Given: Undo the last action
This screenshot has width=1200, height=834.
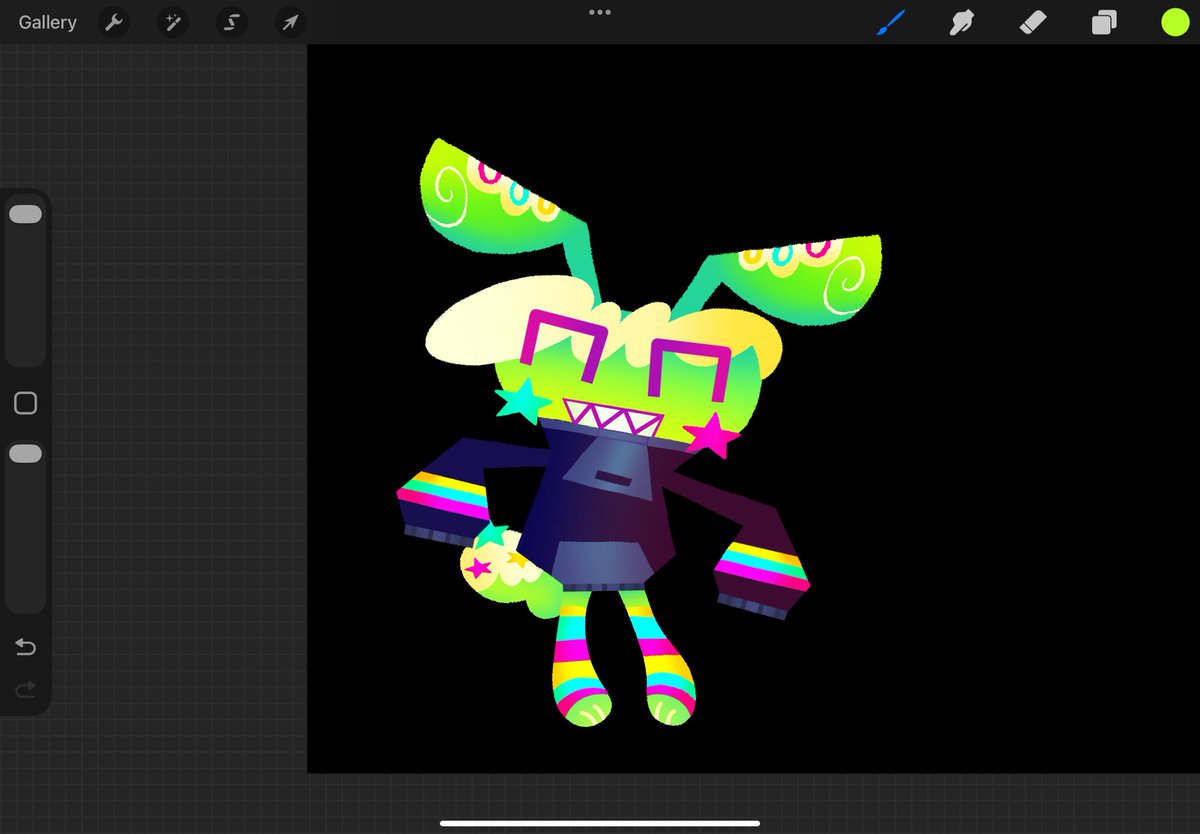Looking at the screenshot, I should 25,648.
